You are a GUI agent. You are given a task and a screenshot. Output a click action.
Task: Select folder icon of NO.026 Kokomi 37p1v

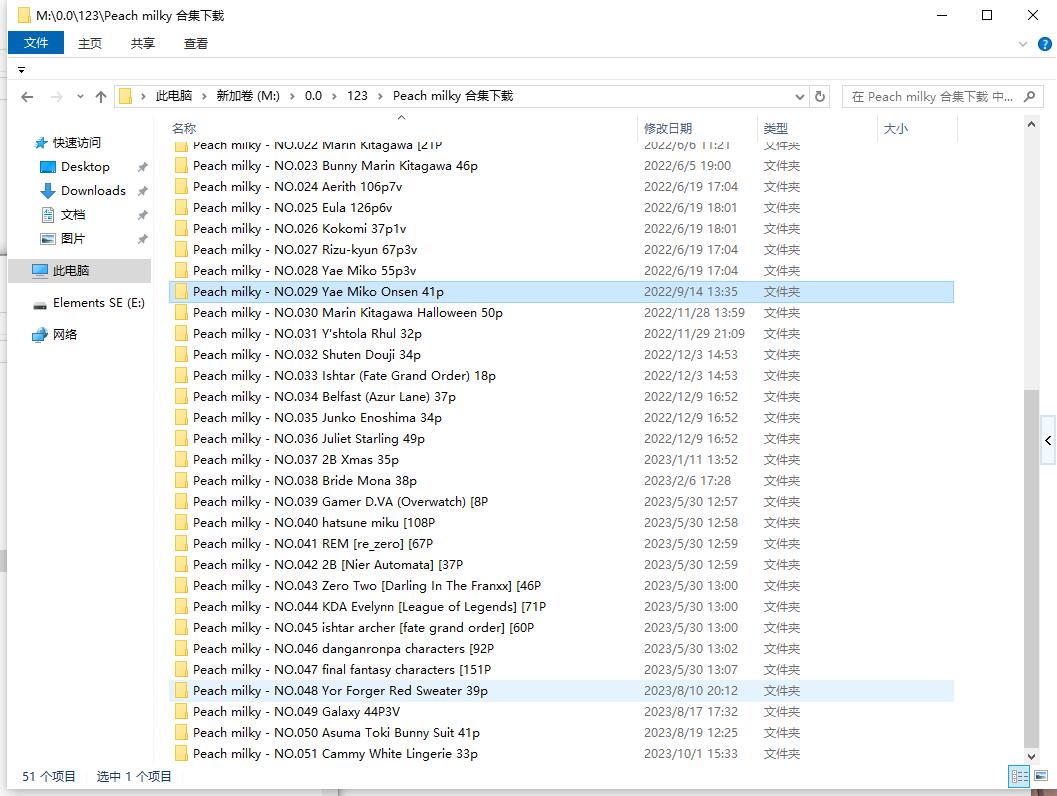(x=181, y=228)
